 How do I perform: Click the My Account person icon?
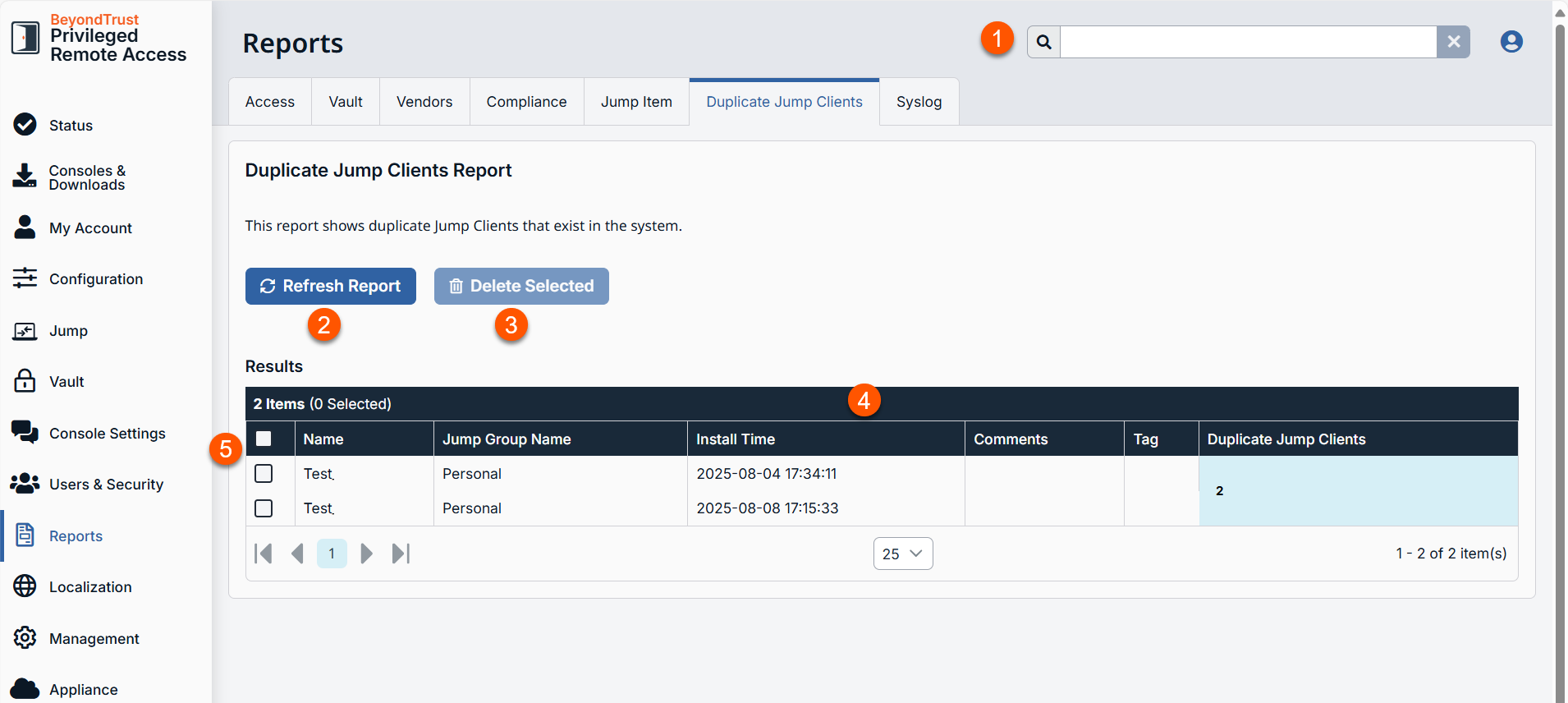pos(25,227)
